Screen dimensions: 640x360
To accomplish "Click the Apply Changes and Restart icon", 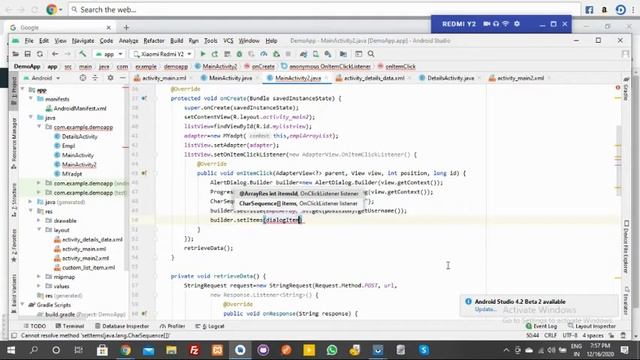I will point(215,54).
